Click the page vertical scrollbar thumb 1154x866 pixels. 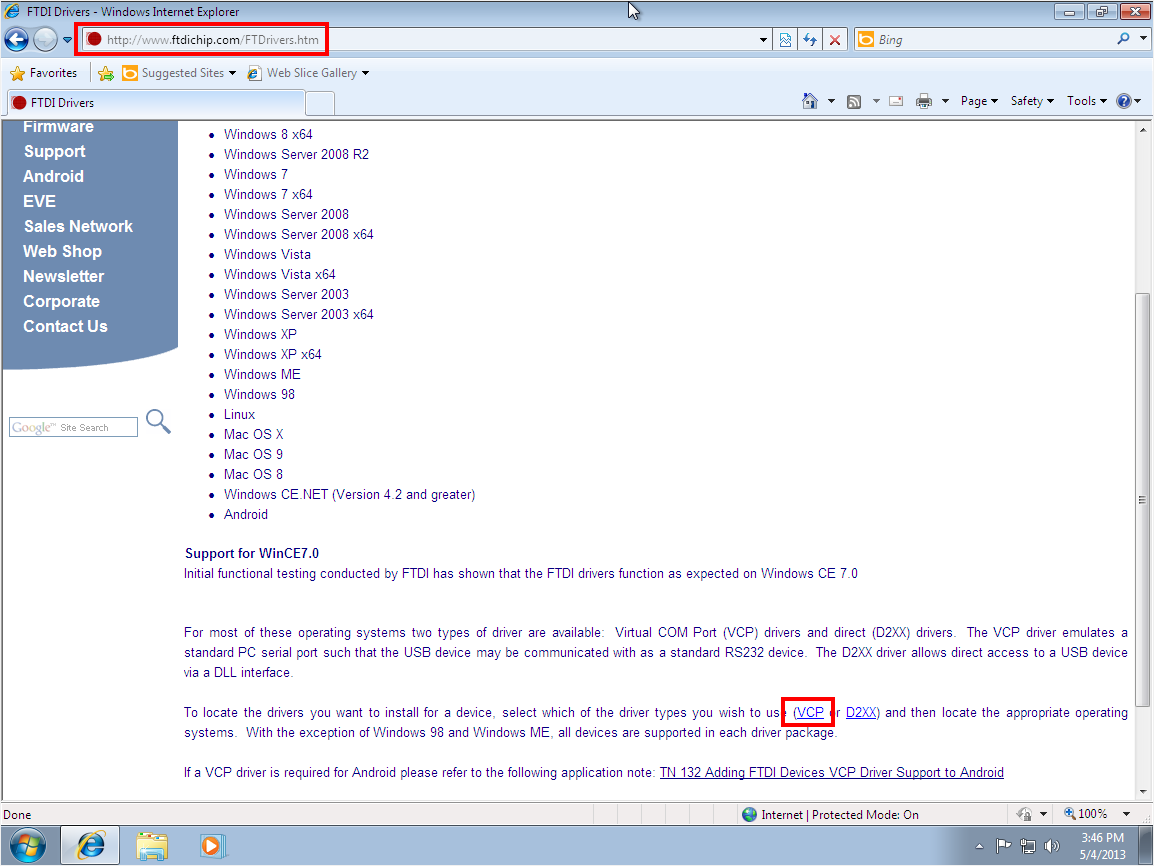coord(1142,500)
